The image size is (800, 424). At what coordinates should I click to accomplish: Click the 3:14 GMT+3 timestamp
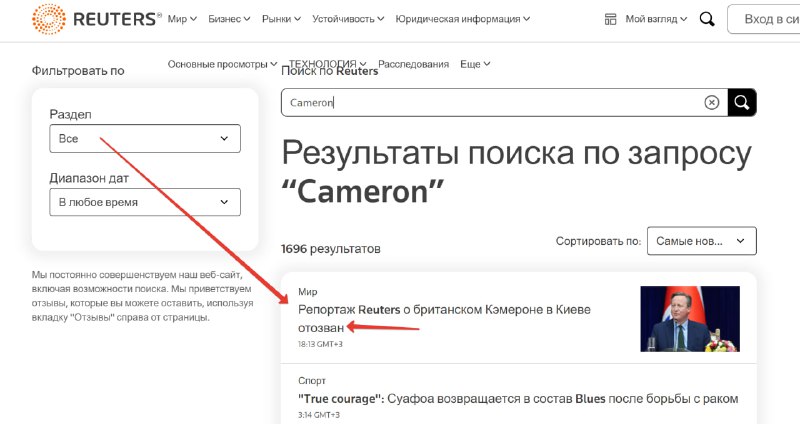tap(319, 415)
